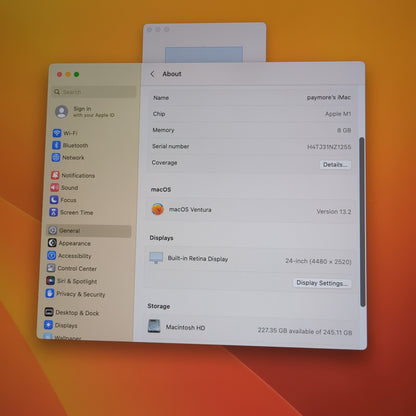
Task: Select the Sound speaker icon
Action: click(54, 187)
